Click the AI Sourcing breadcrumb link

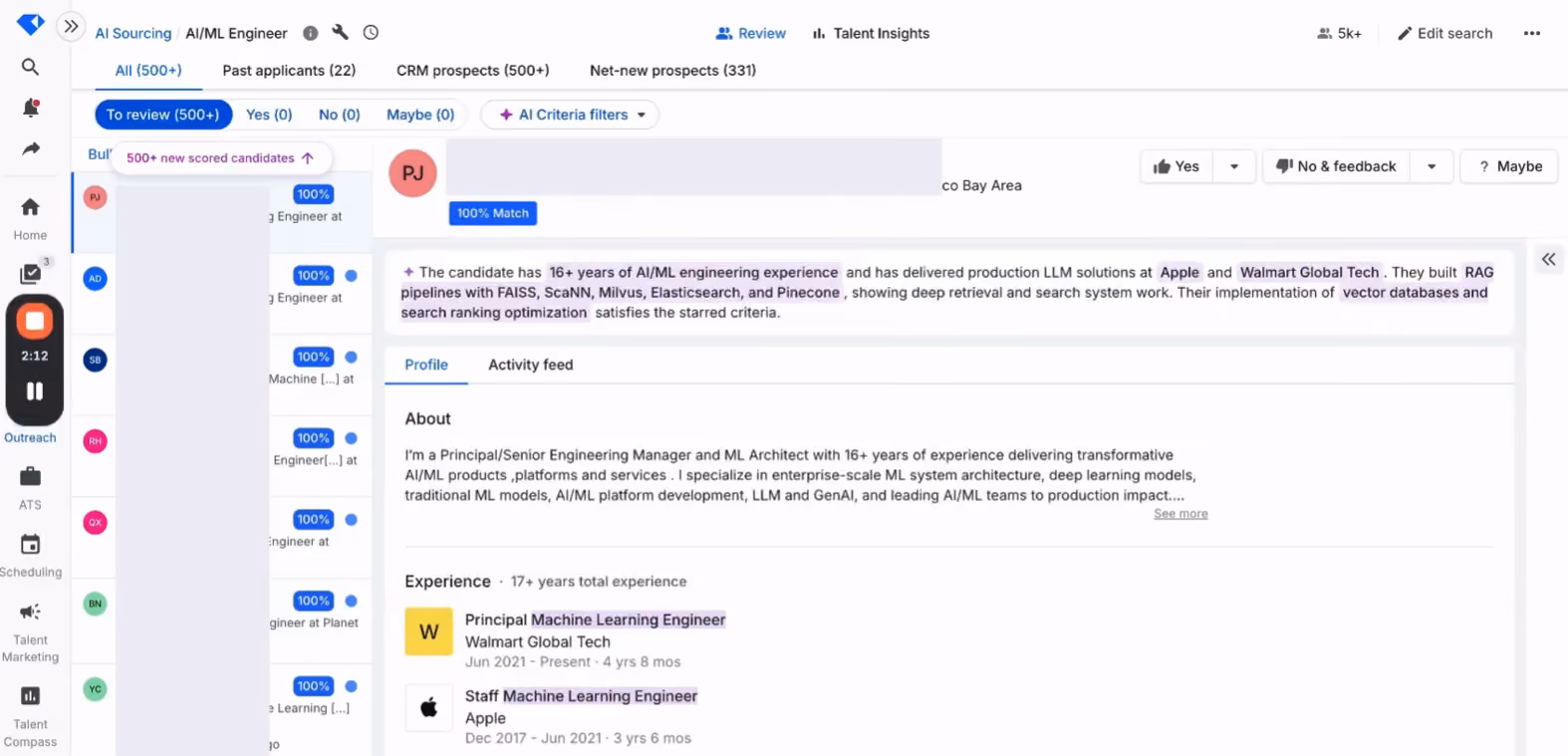[133, 33]
